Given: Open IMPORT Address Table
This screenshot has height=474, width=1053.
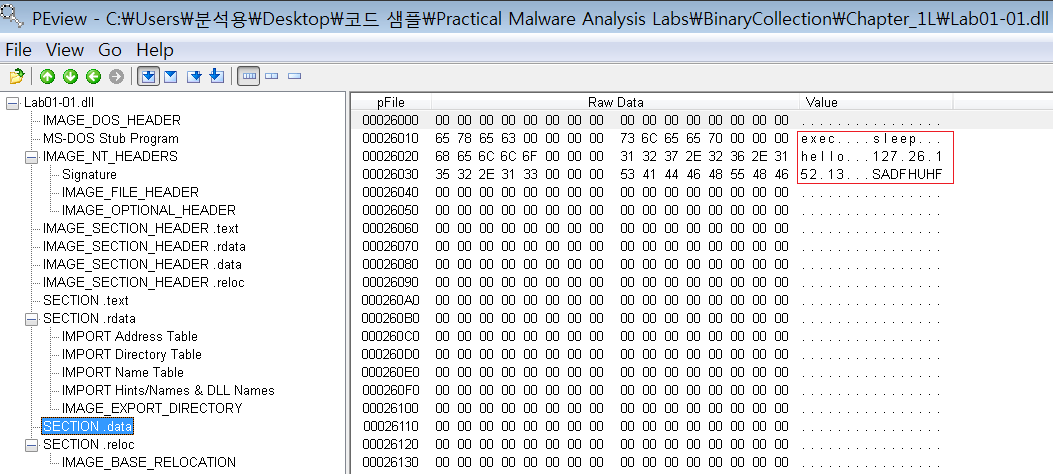Looking at the screenshot, I should [x=130, y=336].
